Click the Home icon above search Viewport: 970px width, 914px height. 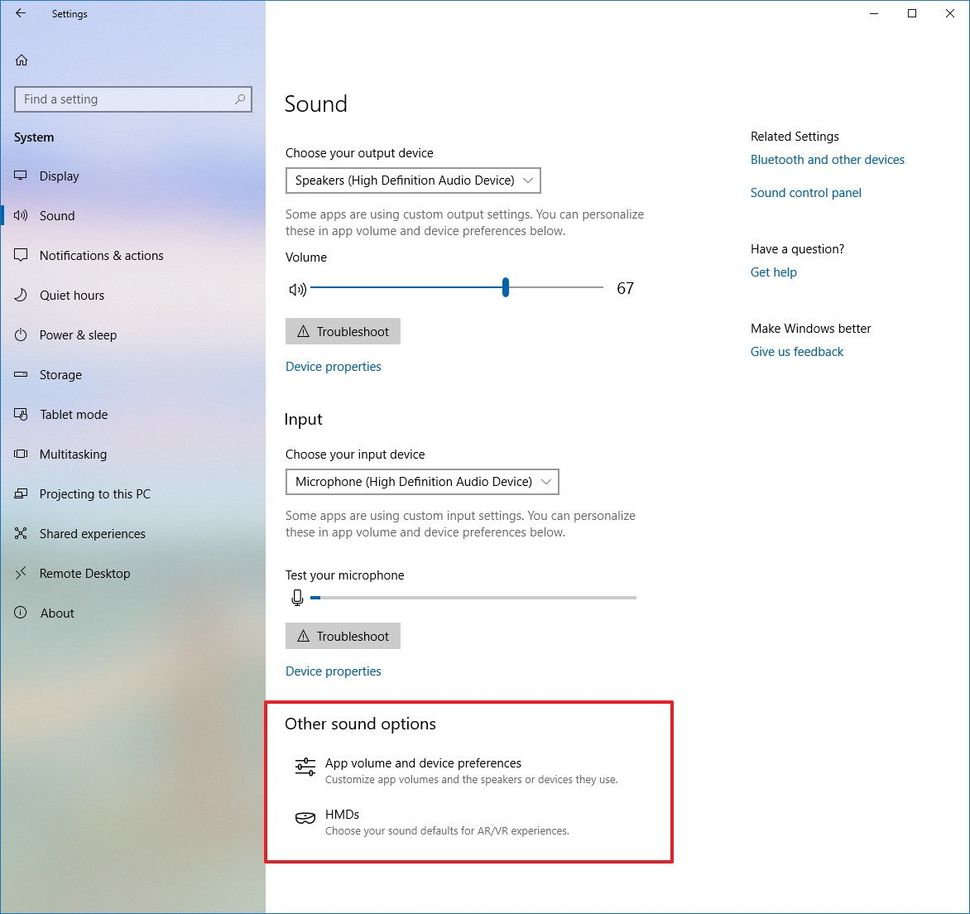(21, 60)
